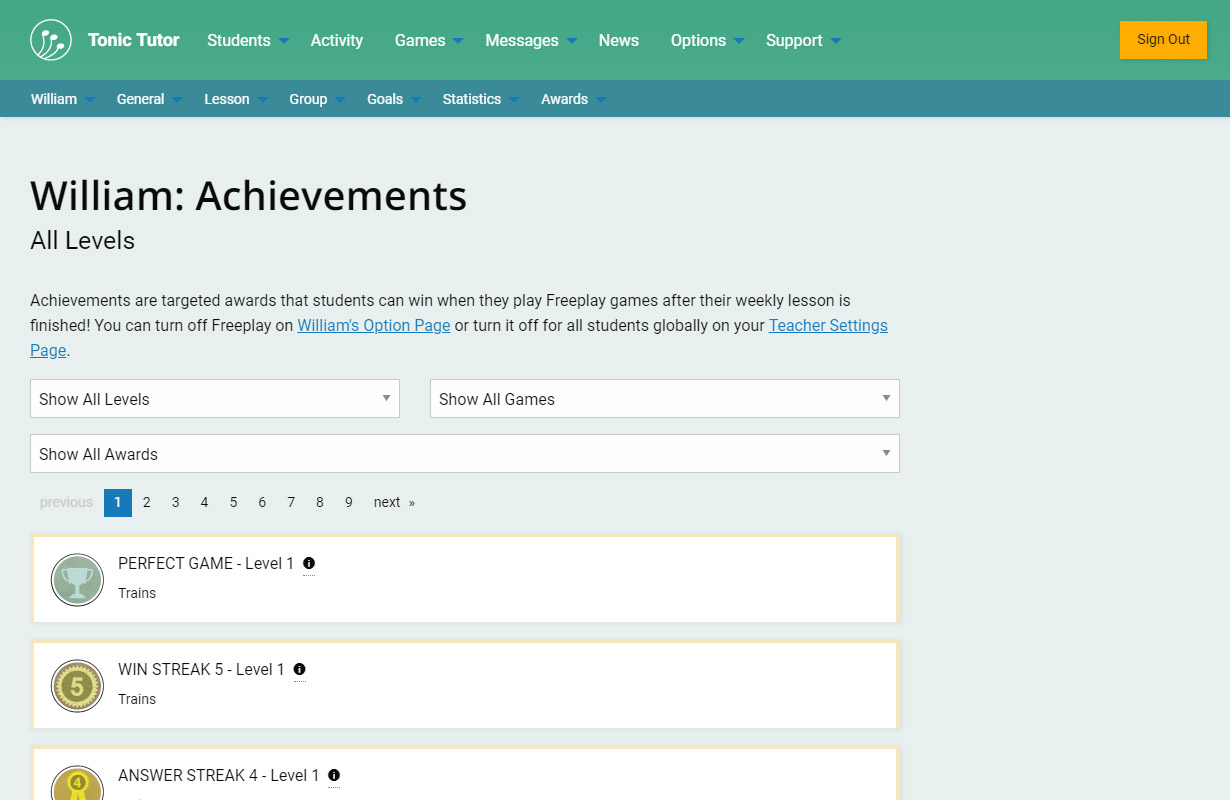
Task: Follow the William's Option Page link
Action: (x=373, y=325)
